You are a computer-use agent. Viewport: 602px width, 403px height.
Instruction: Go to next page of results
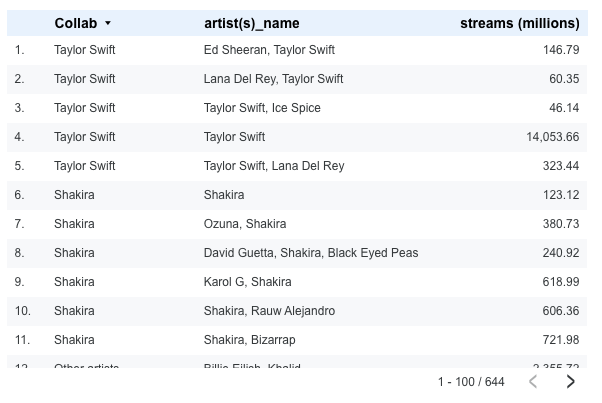coord(571,381)
